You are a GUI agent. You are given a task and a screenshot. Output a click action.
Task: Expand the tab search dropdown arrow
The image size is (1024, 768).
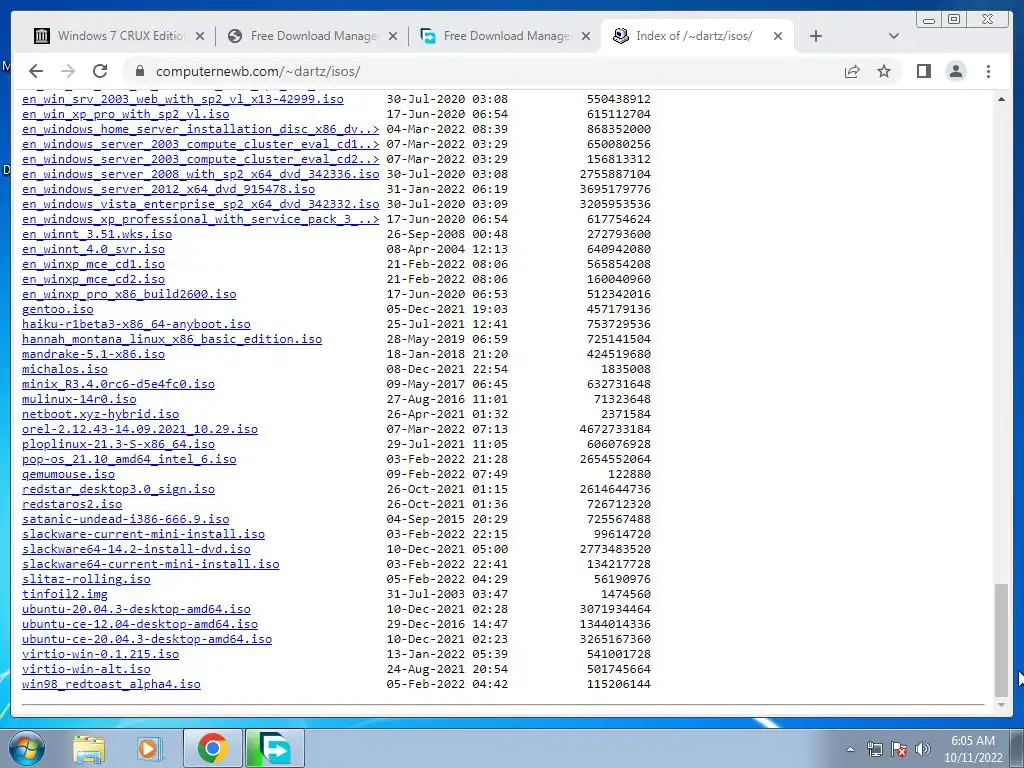pyautogui.click(x=893, y=36)
